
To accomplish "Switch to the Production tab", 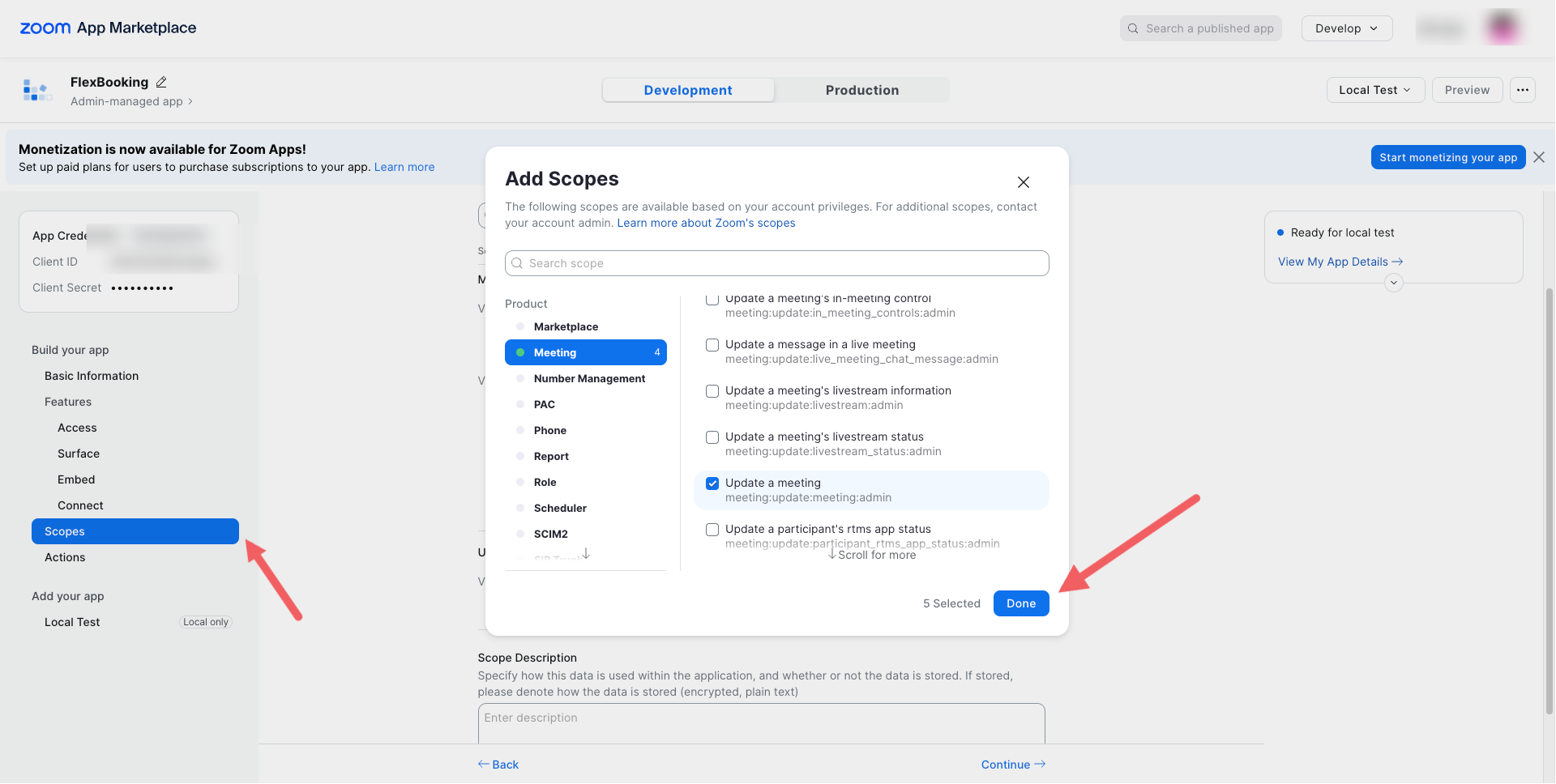I will click(x=861, y=90).
